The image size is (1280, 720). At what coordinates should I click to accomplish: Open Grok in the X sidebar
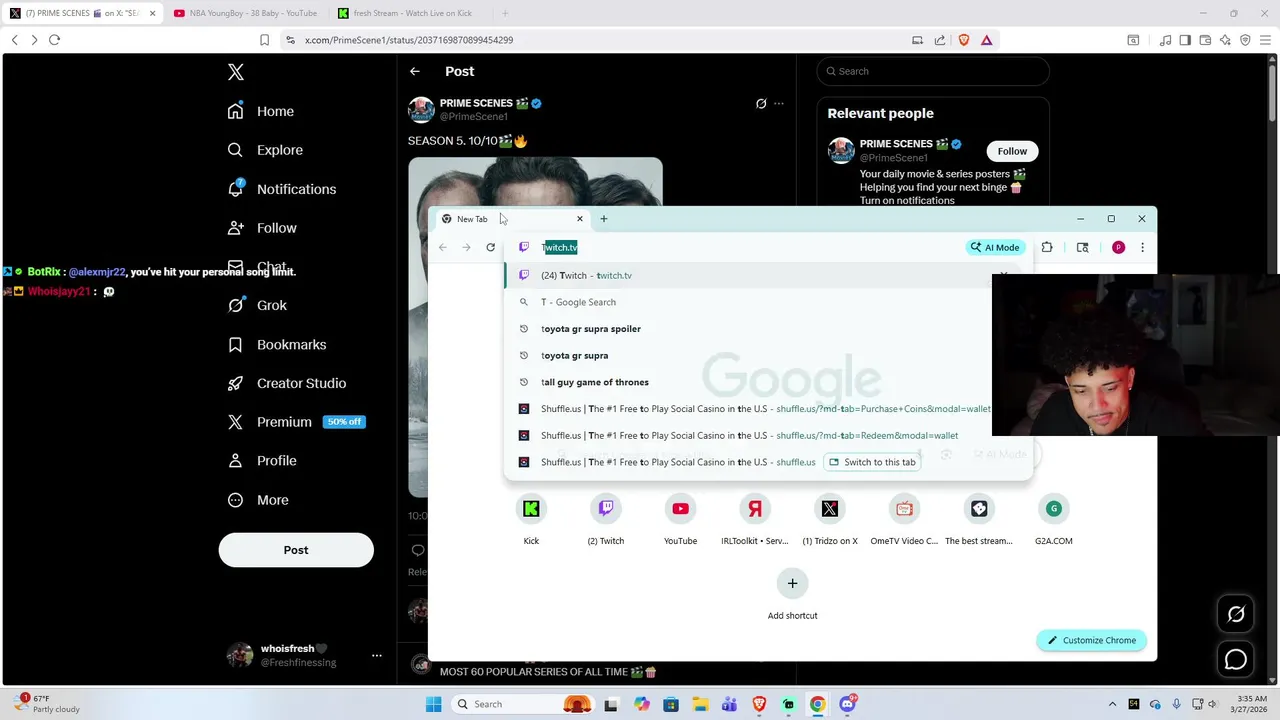(x=257, y=305)
